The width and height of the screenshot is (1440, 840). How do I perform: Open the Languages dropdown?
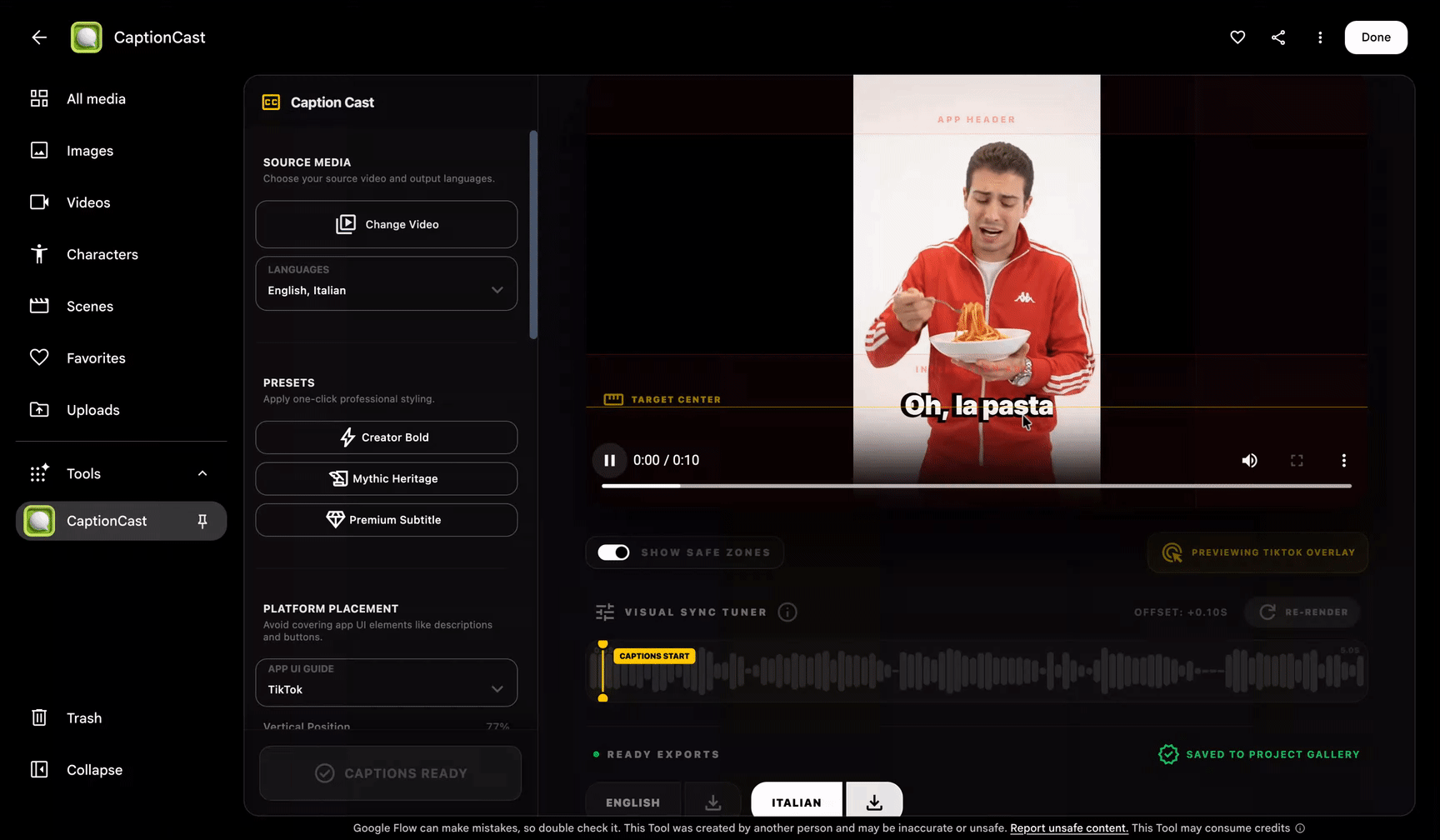(387, 283)
